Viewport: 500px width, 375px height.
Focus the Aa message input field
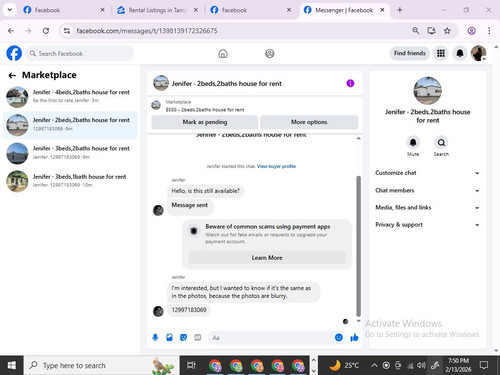coord(271,338)
